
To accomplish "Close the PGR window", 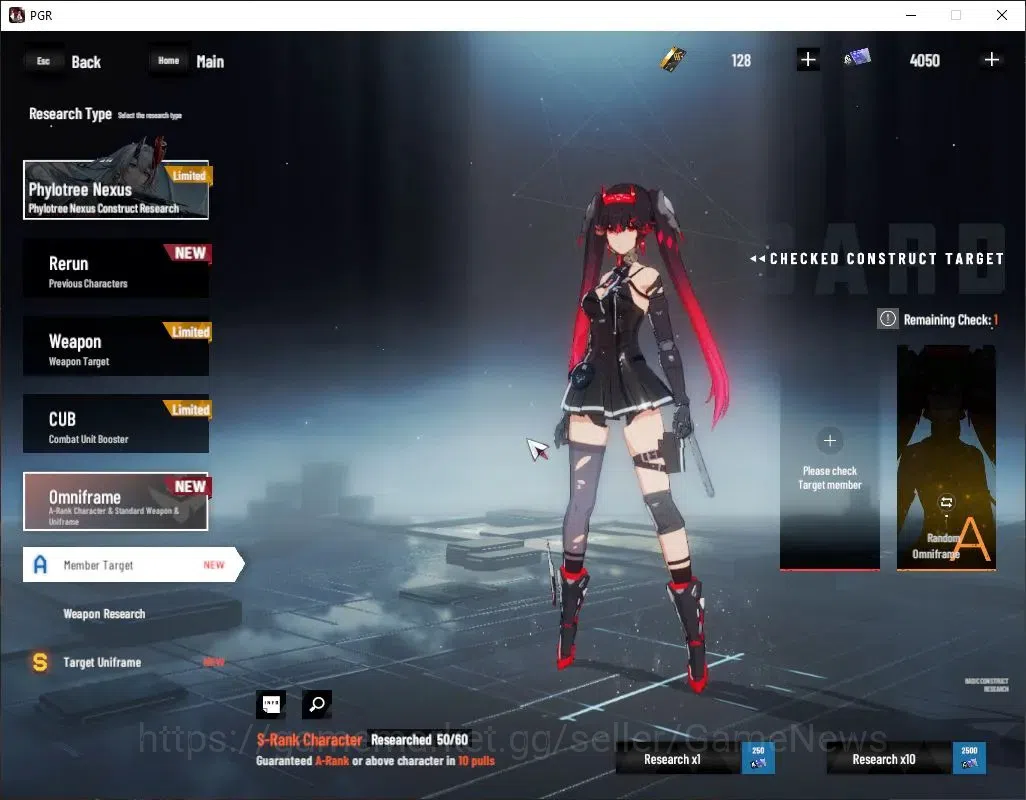I will [1002, 15].
